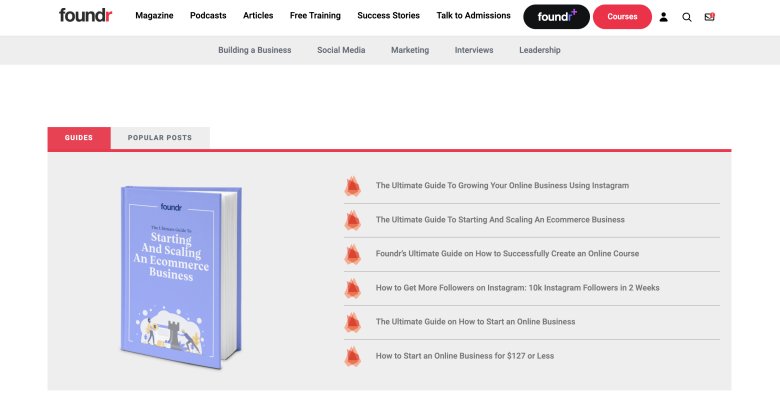Click the black foundr+ button
This screenshot has width=780, height=416.
pos(556,17)
